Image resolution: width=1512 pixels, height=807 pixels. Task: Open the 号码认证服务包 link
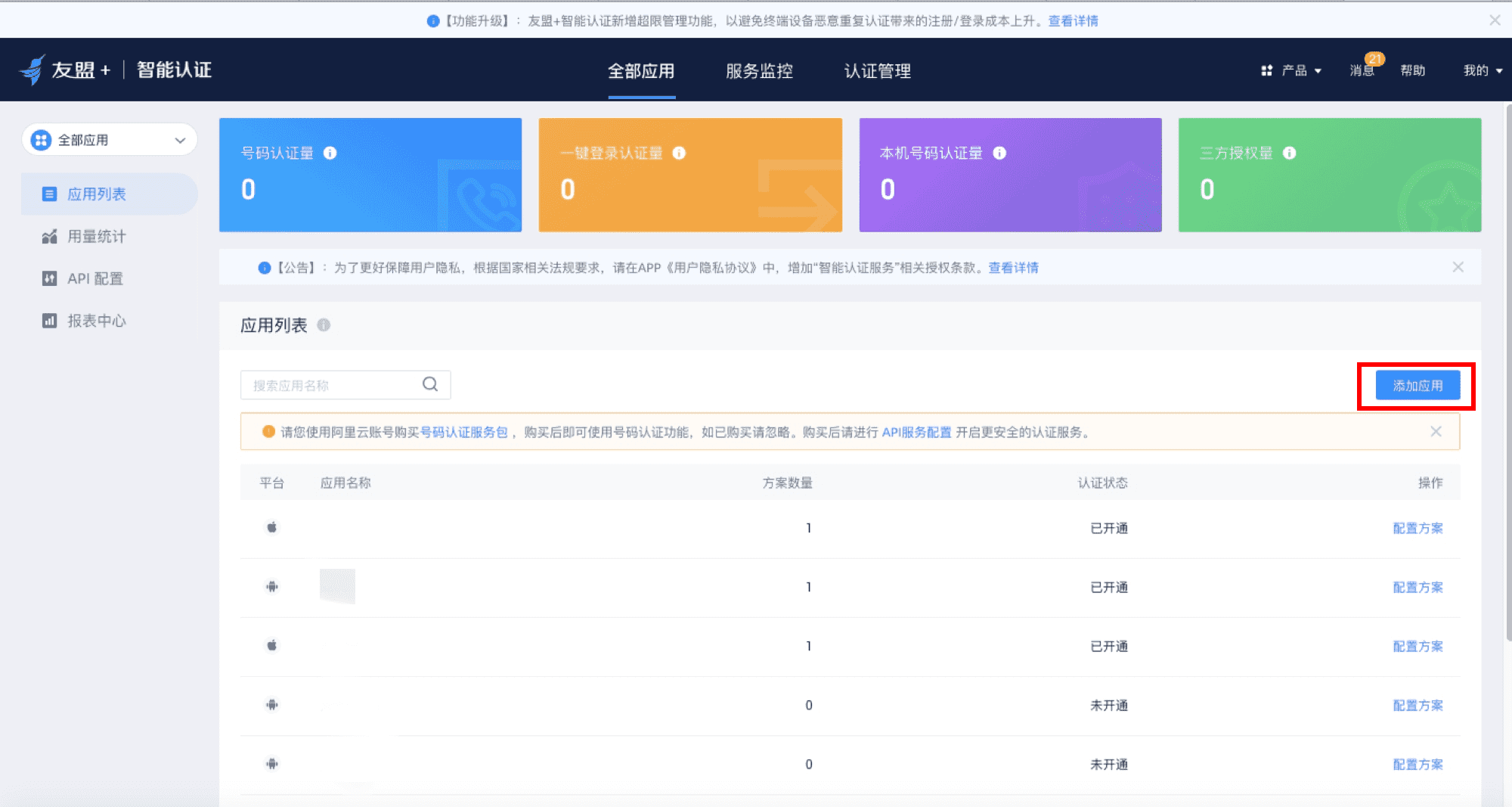[463, 432]
